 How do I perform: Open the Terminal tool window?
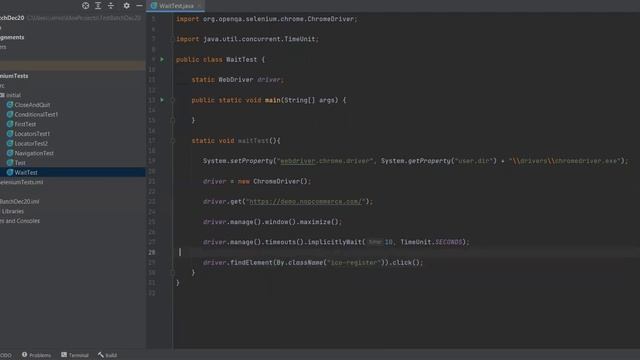(x=75, y=355)
